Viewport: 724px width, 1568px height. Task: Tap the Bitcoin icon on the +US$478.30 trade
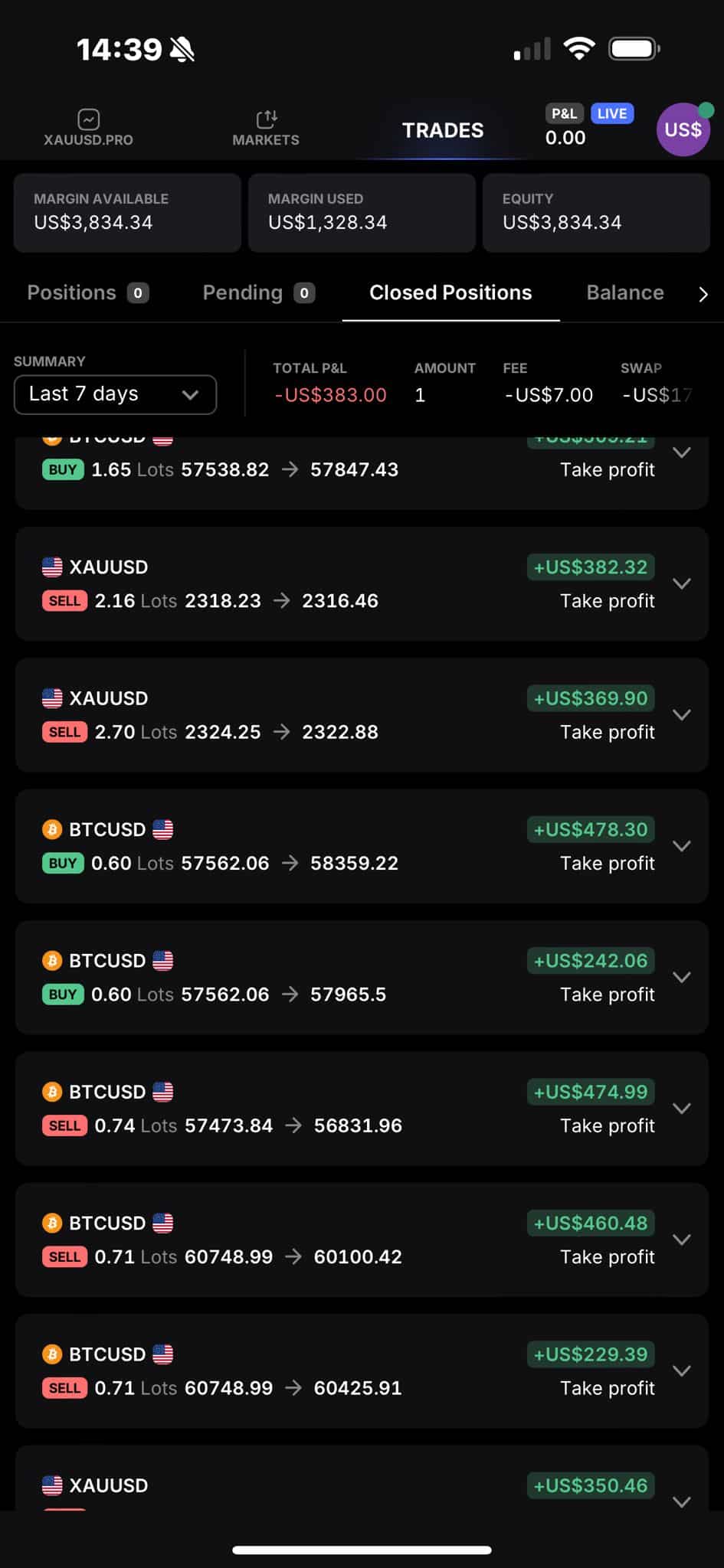52,829
